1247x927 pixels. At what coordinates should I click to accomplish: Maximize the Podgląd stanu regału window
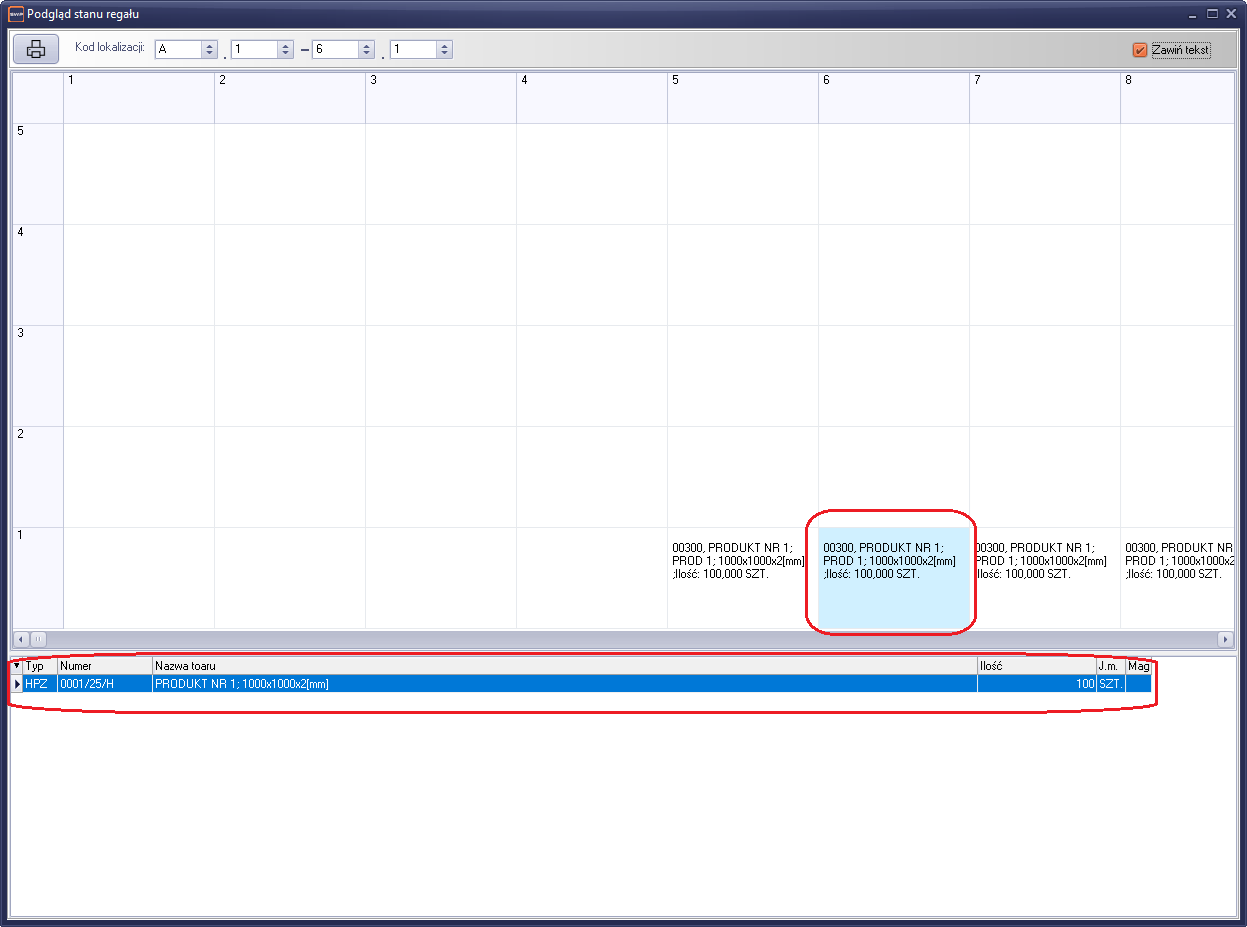pyautogui.click(x=1212, y=14)
